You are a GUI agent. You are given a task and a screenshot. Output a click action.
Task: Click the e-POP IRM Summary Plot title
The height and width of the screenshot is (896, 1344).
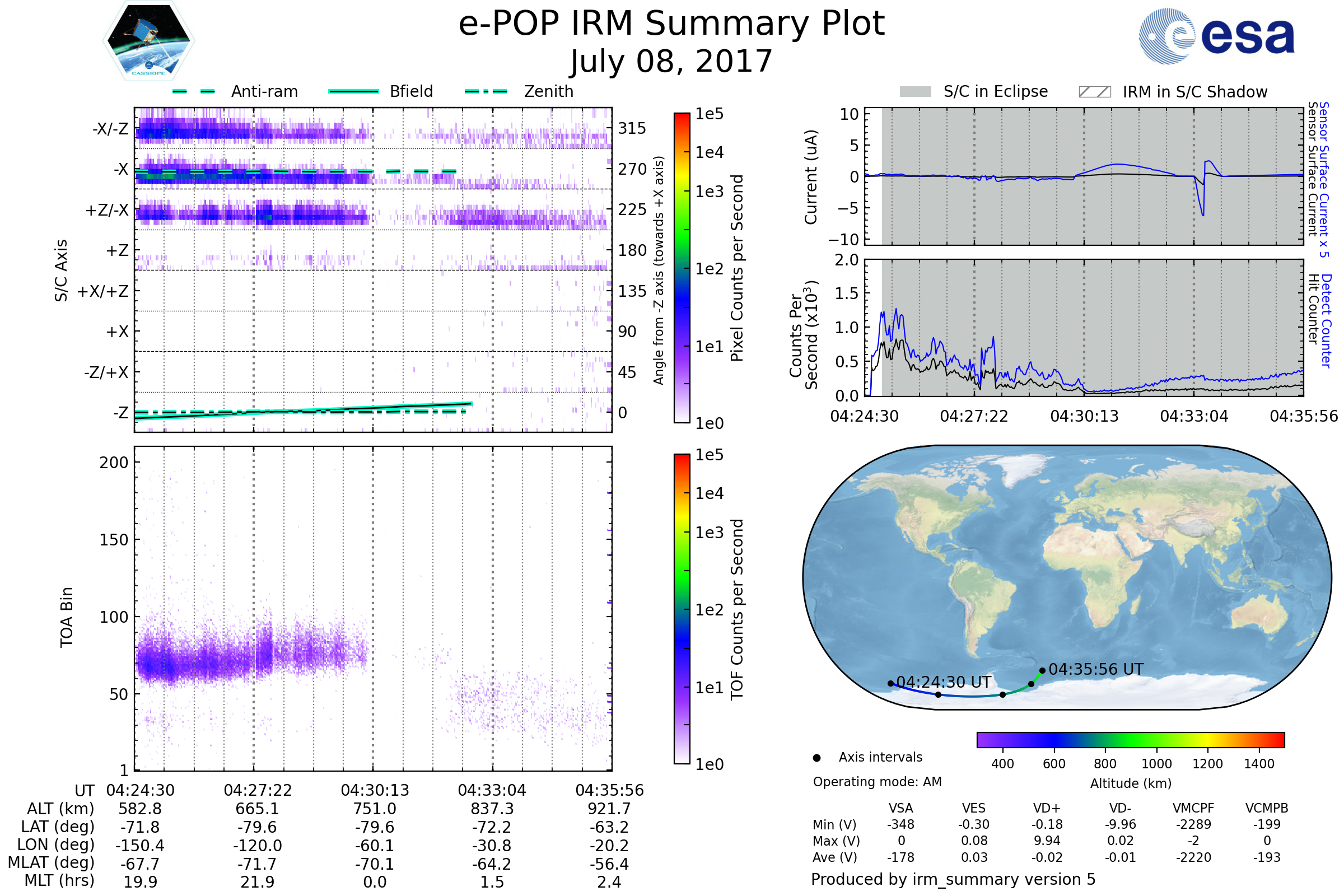(671, 24)
